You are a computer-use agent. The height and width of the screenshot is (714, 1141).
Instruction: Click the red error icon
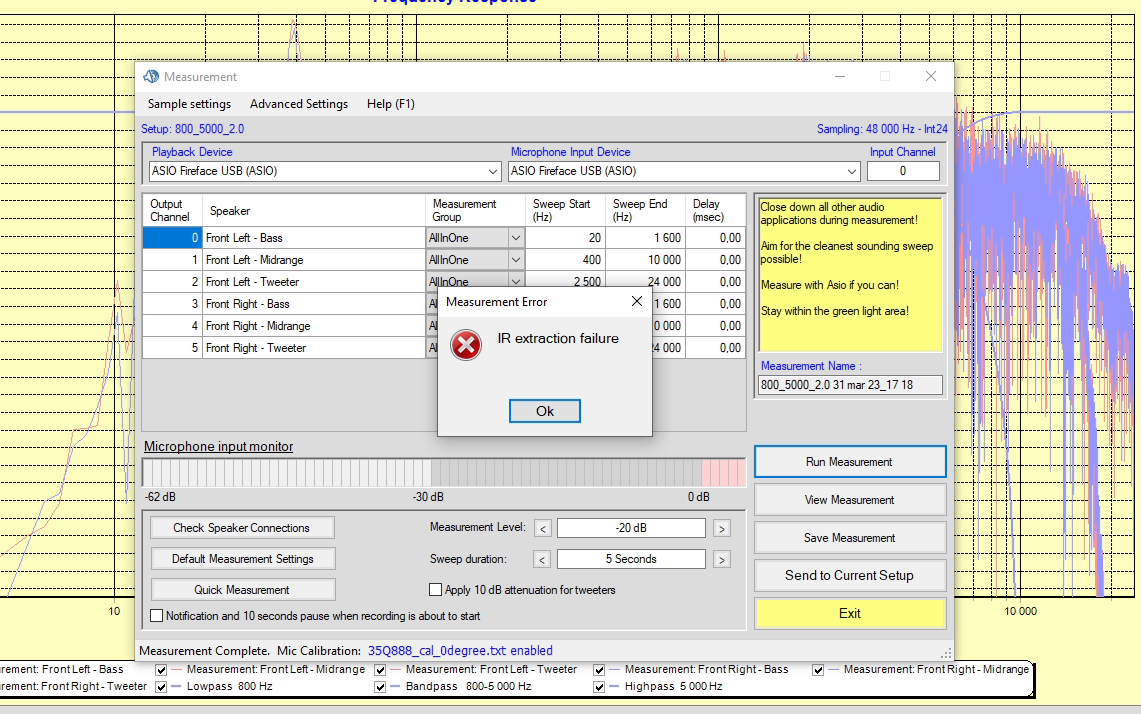click(466, 345)
